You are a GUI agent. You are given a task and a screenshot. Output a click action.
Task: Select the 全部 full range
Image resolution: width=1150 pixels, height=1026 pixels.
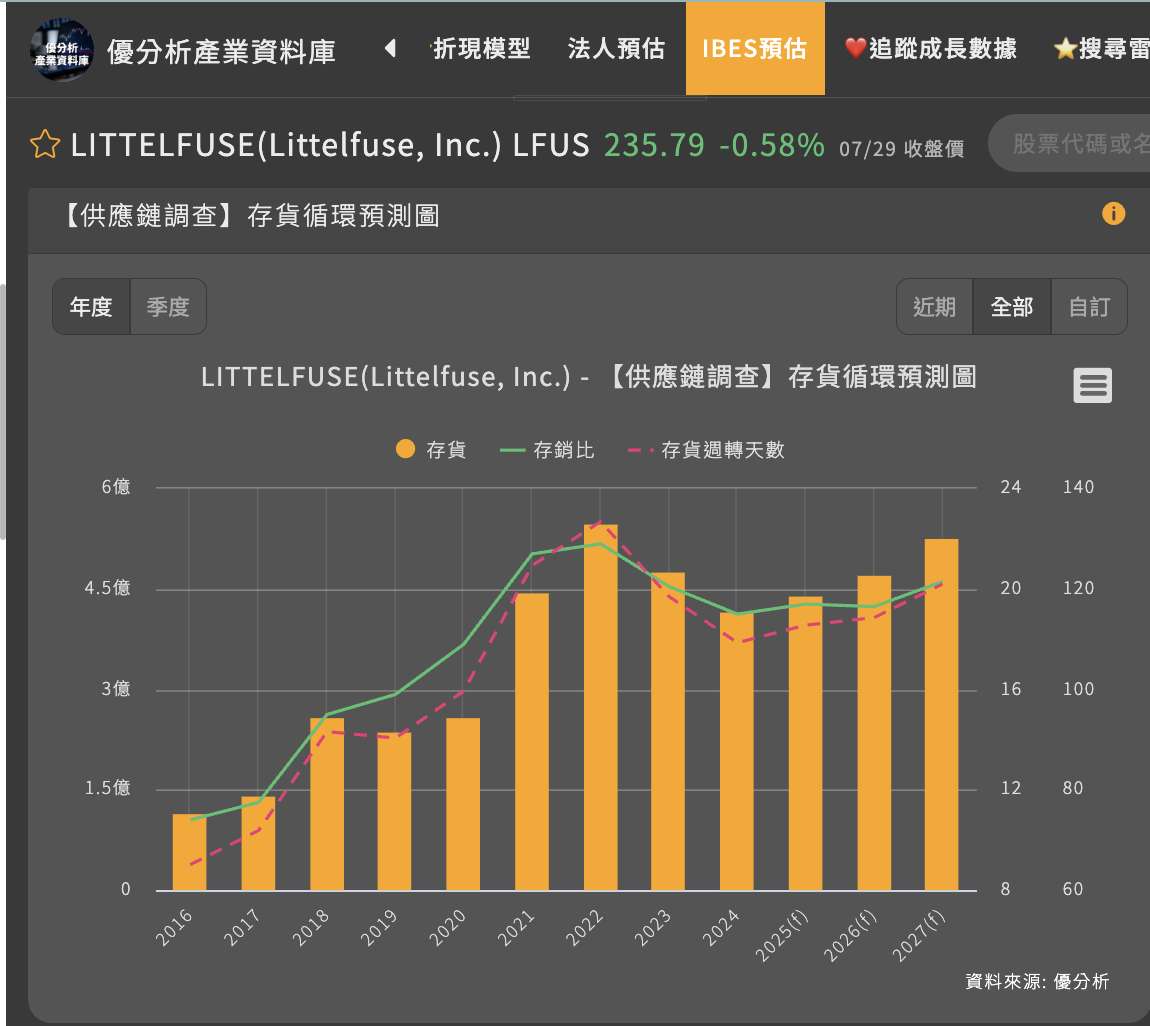click(x=1011, y=307)
